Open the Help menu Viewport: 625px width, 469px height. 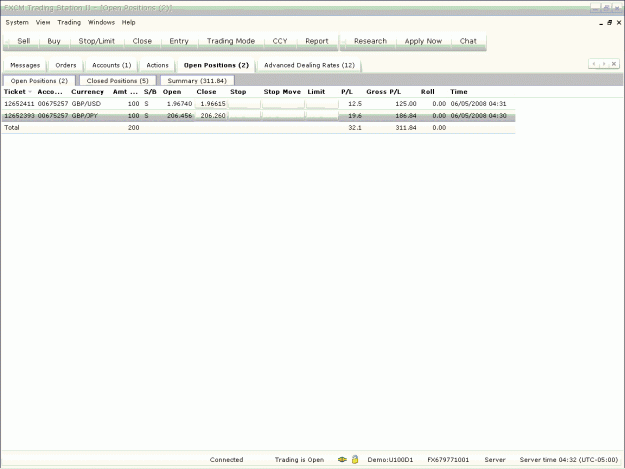click(x=128, y=22)
